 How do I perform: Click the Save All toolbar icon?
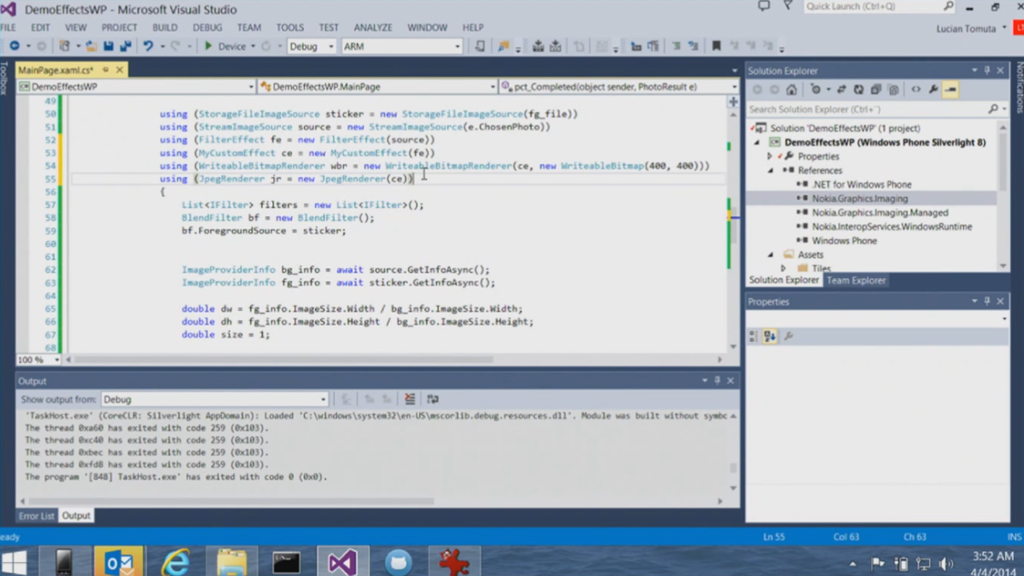[x=125, y=46]
